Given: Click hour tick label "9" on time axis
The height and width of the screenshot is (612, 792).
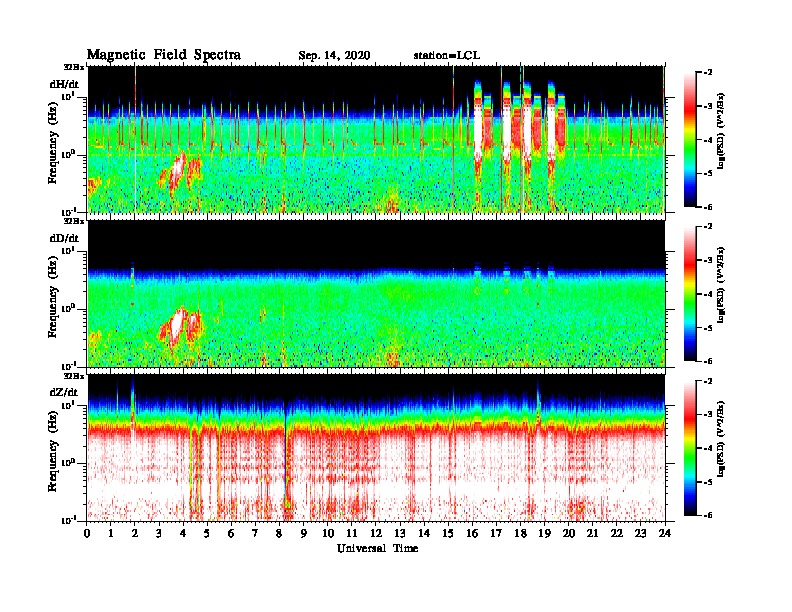Looking at the screenshot, I should coord(304,534).
